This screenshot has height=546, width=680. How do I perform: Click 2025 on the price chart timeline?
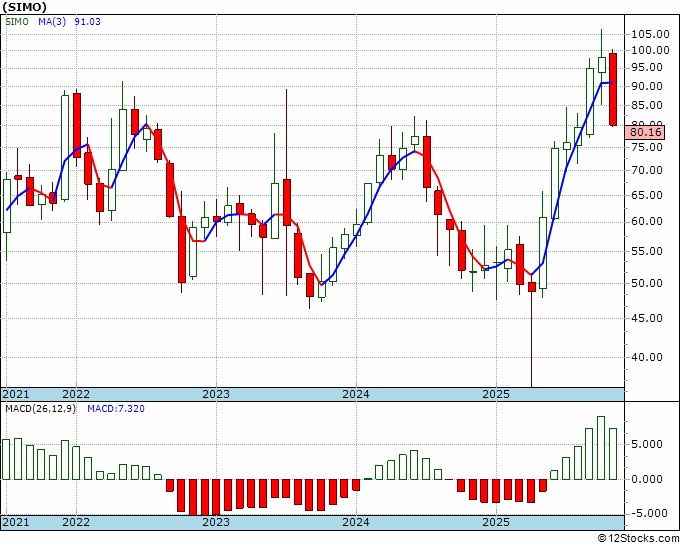click(x=497, y=394)
